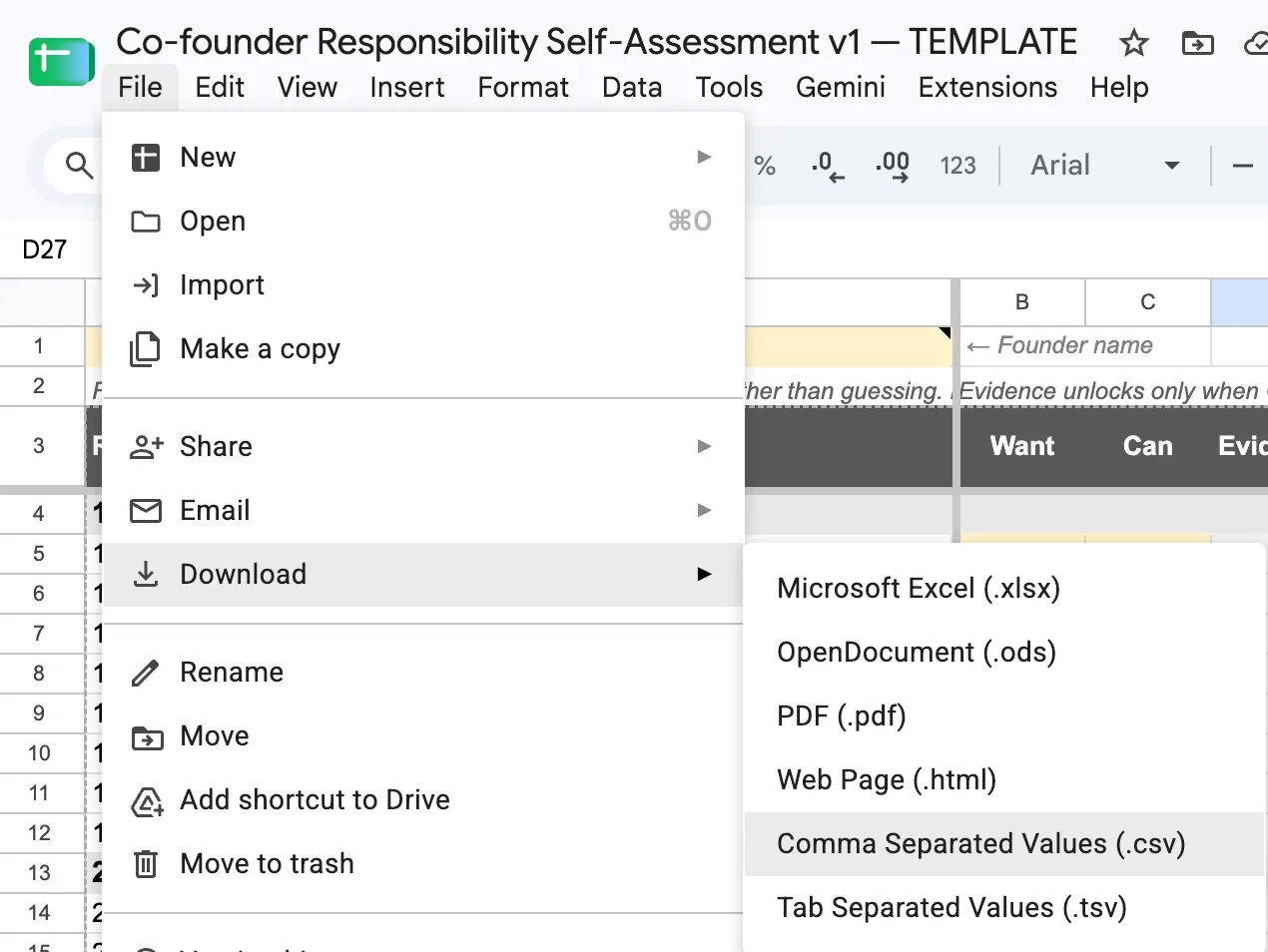Open the File menu
Screen dimensions: 1268x952
(140, 88)
